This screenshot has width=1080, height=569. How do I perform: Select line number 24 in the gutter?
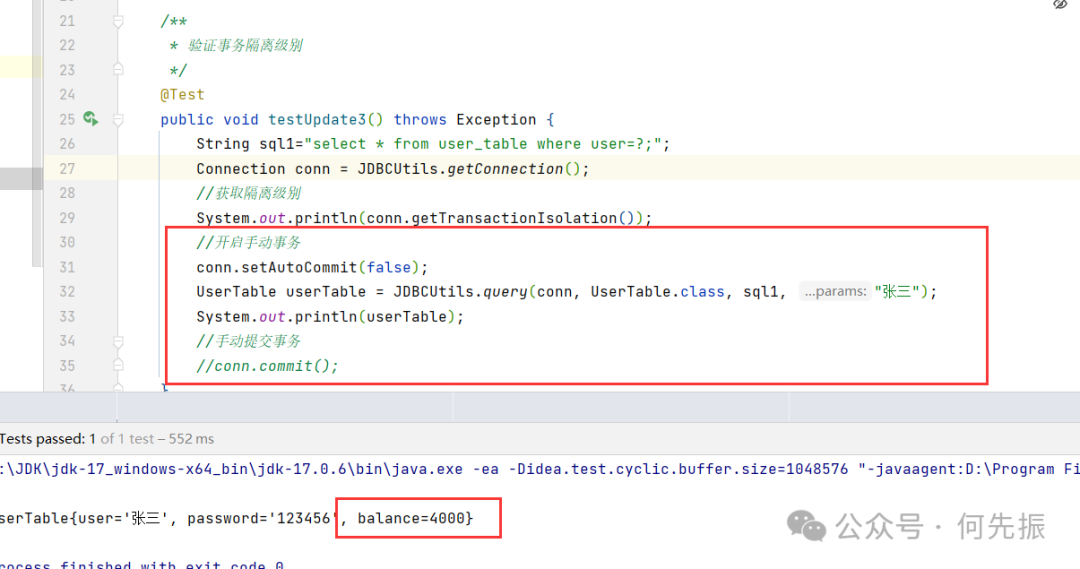point(67,94)
